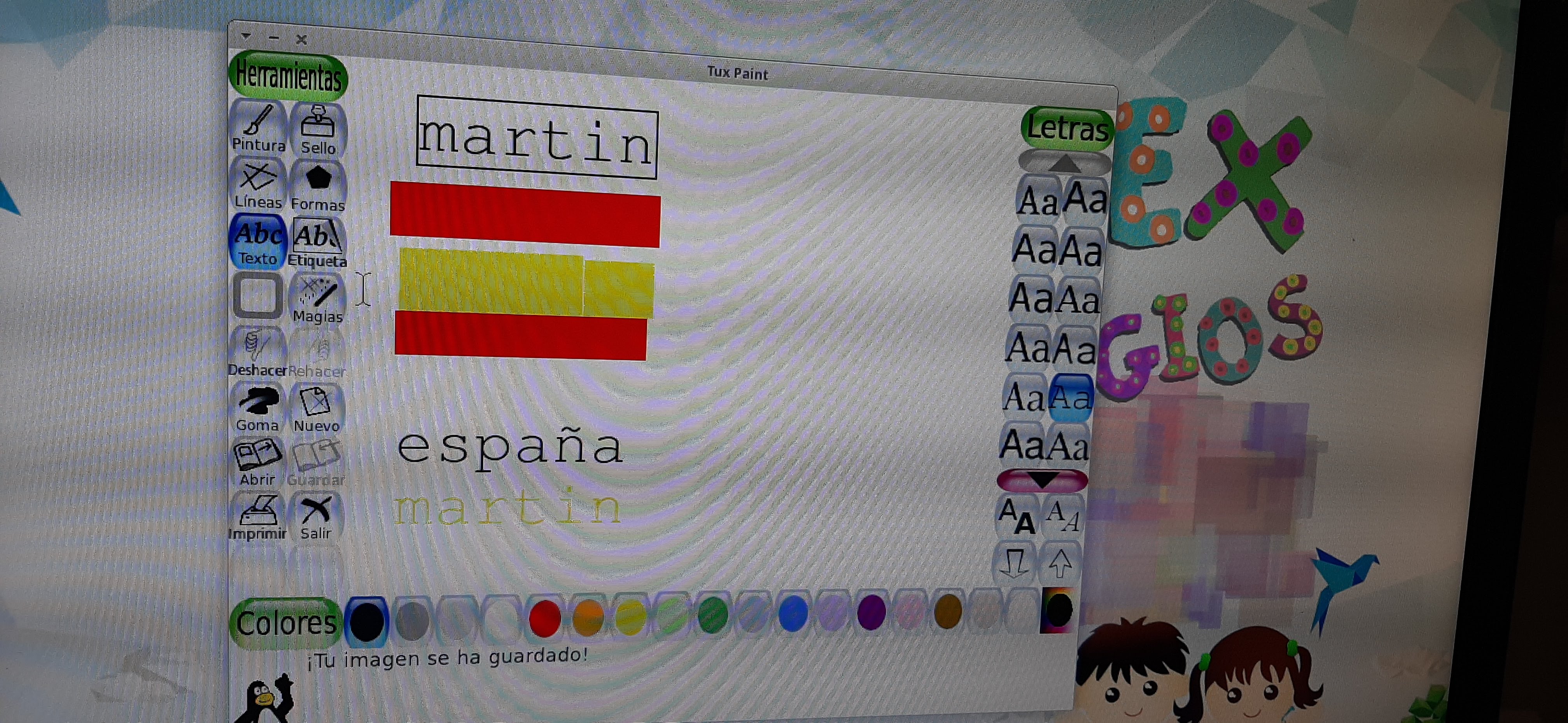Choose the Formas shapes tool
Viewport: 1568px width, 723px height.
point(318,187)
